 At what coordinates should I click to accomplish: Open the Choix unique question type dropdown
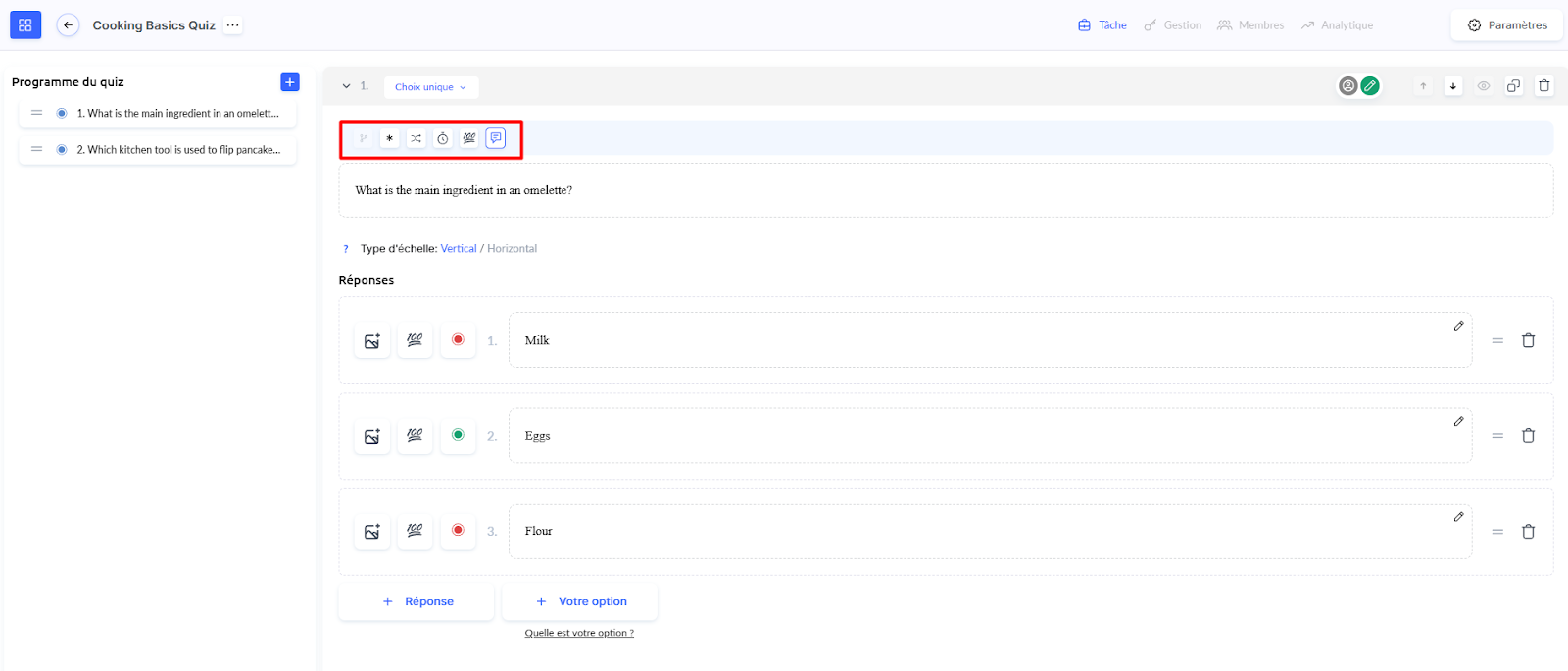[431, 87]
